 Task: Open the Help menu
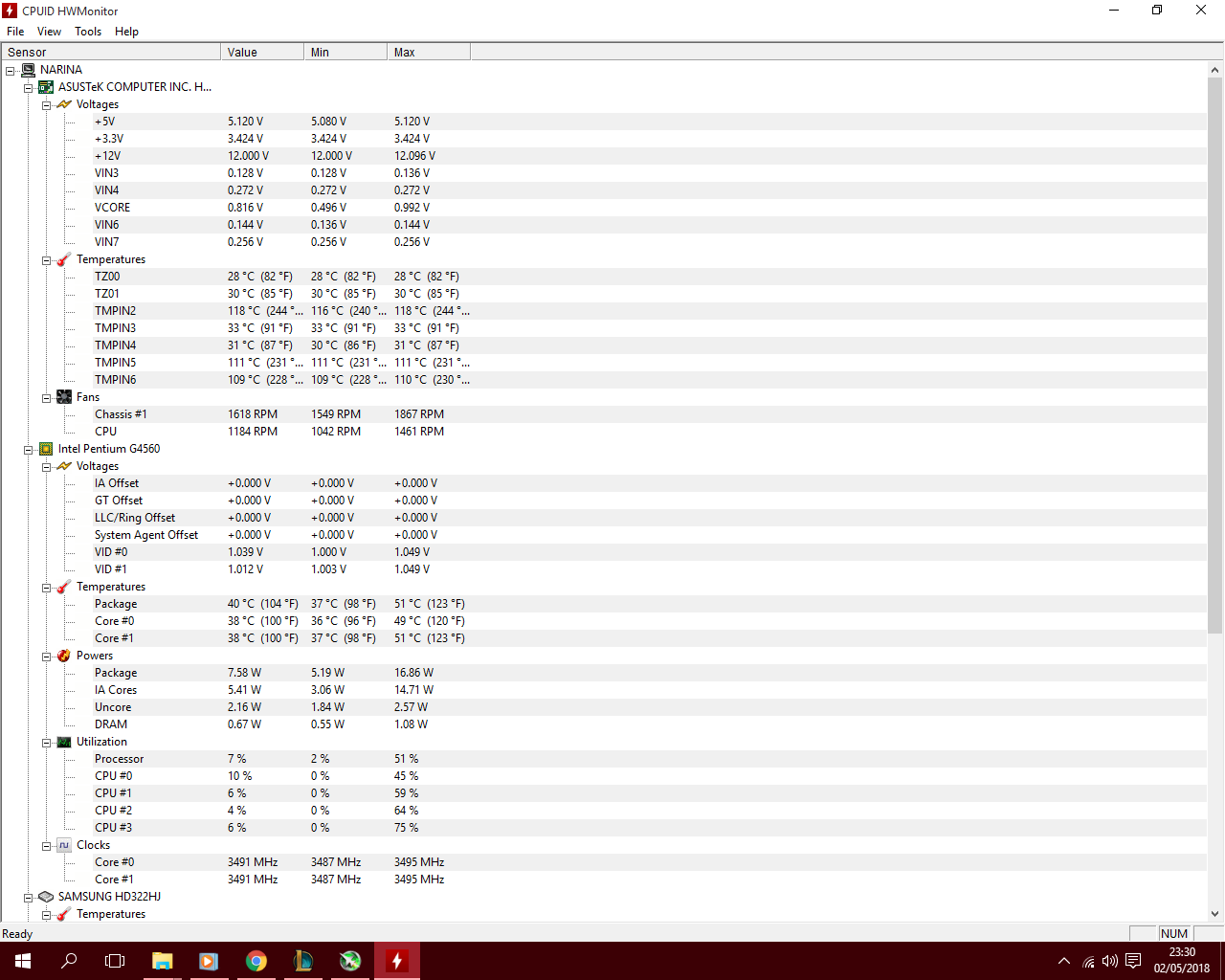pyautogui.click(x=126, y=32)
